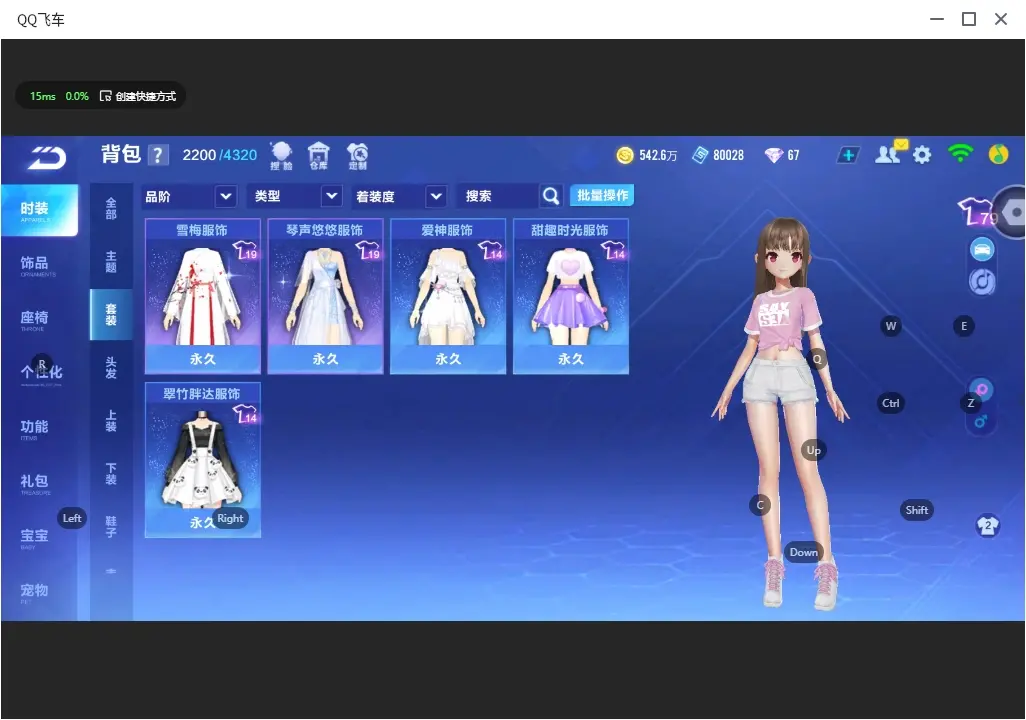The height and width of the screenshot is (720, 1026).
Task: Select the 全部 all sub-tab
Action: (x=111, y=209)
